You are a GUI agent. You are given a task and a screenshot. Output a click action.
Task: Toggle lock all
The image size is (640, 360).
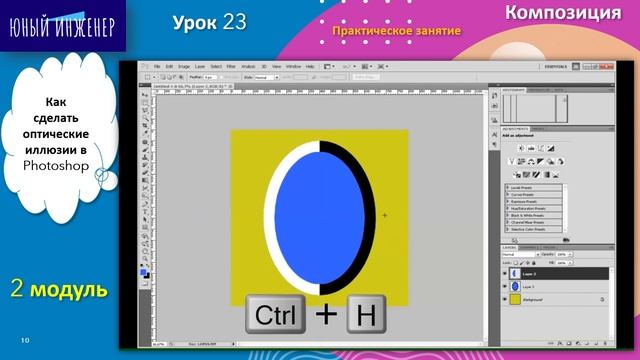(533, 263)
